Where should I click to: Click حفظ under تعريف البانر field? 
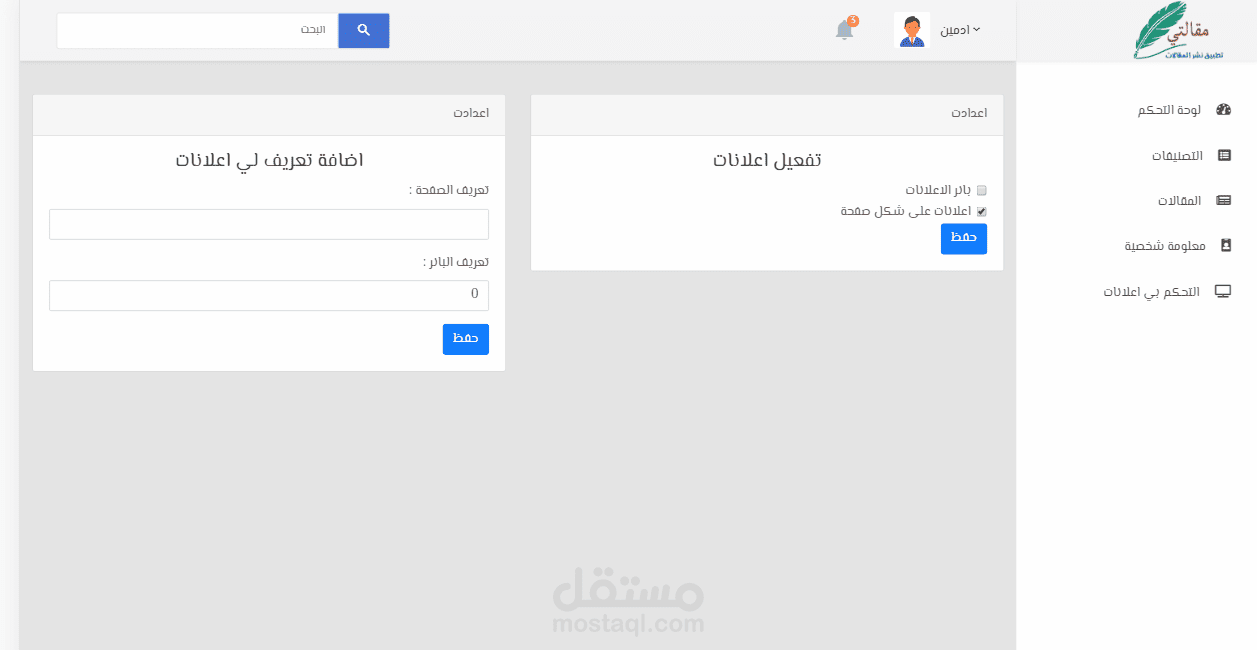(x=465, y=339)
